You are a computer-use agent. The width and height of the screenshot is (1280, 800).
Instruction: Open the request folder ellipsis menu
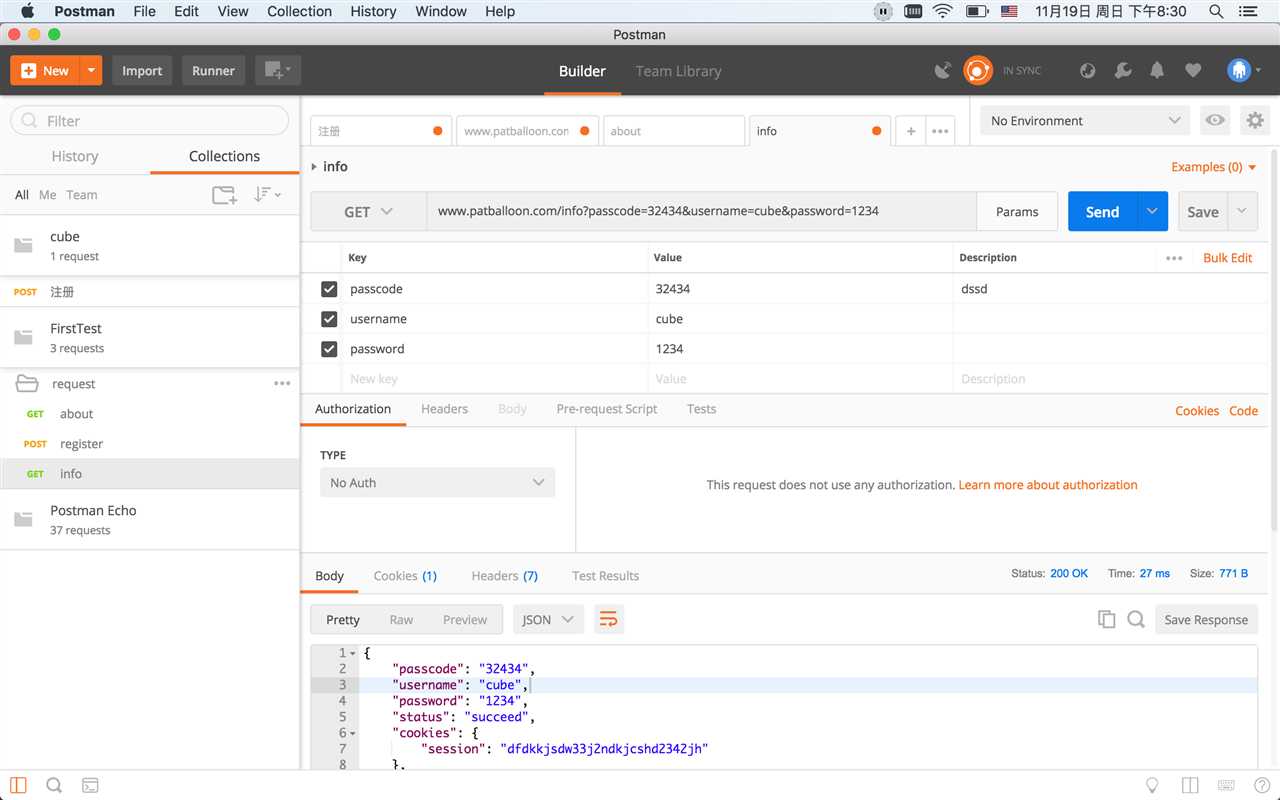(282, 384)
